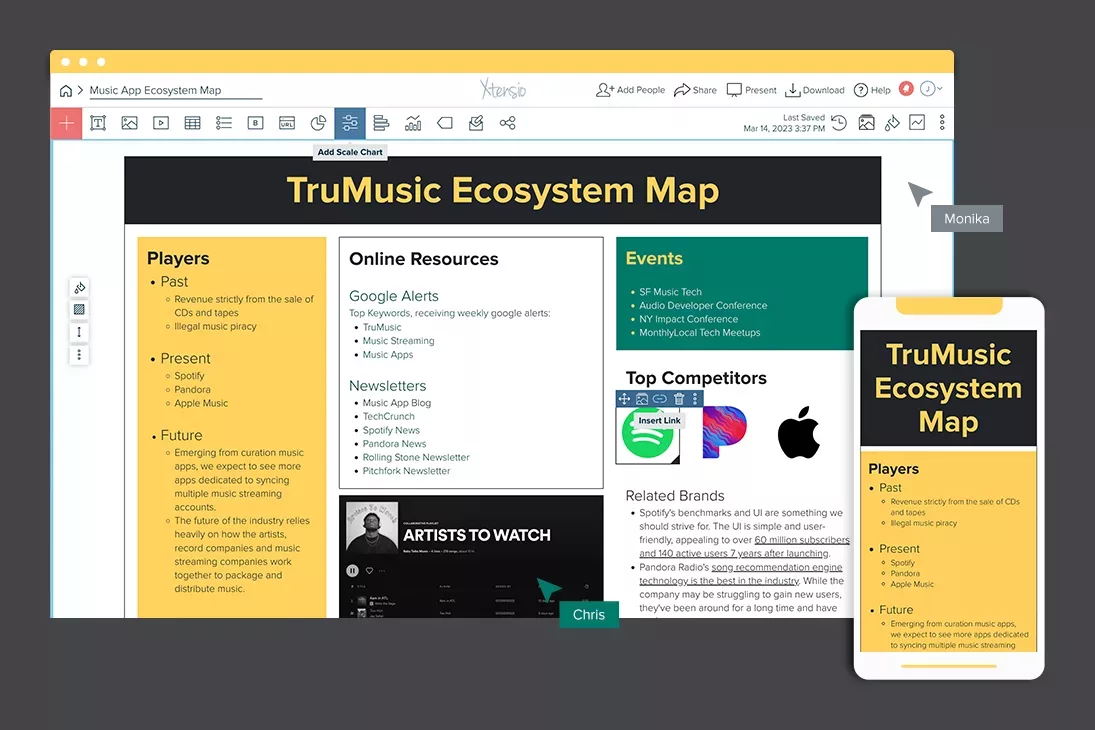Expand the Top Competitors block options menu

695,398
